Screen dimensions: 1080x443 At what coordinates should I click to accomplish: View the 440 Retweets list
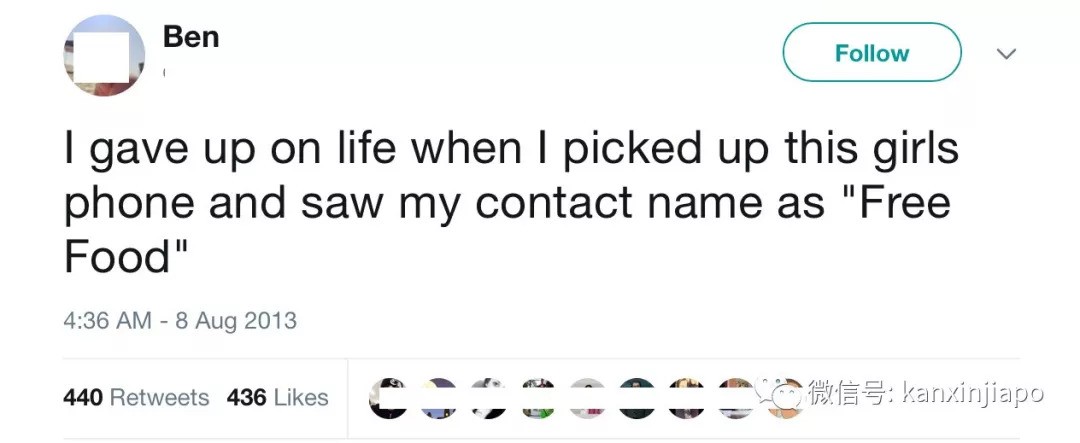click(x=136, y=397)
